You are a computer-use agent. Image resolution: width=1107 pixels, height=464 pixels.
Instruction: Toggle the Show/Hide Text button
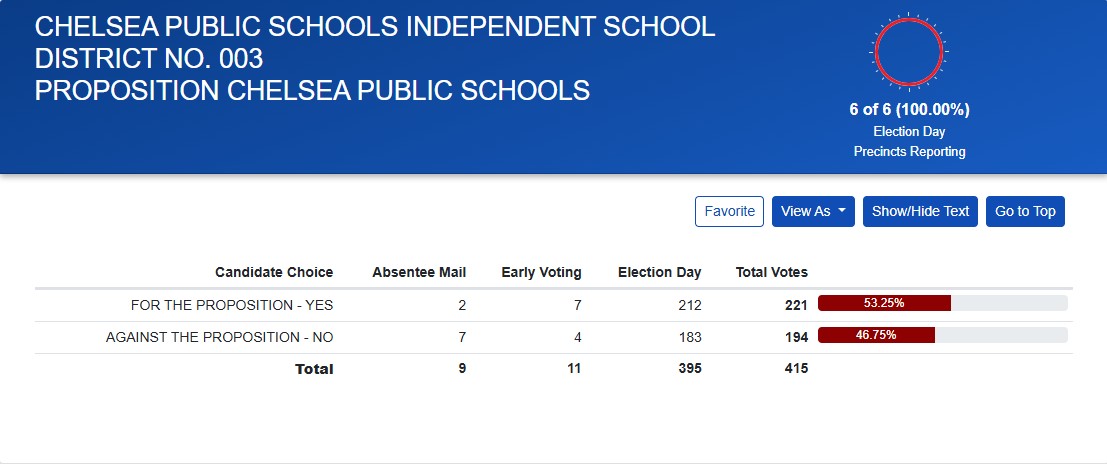click(x=920, y=211)
